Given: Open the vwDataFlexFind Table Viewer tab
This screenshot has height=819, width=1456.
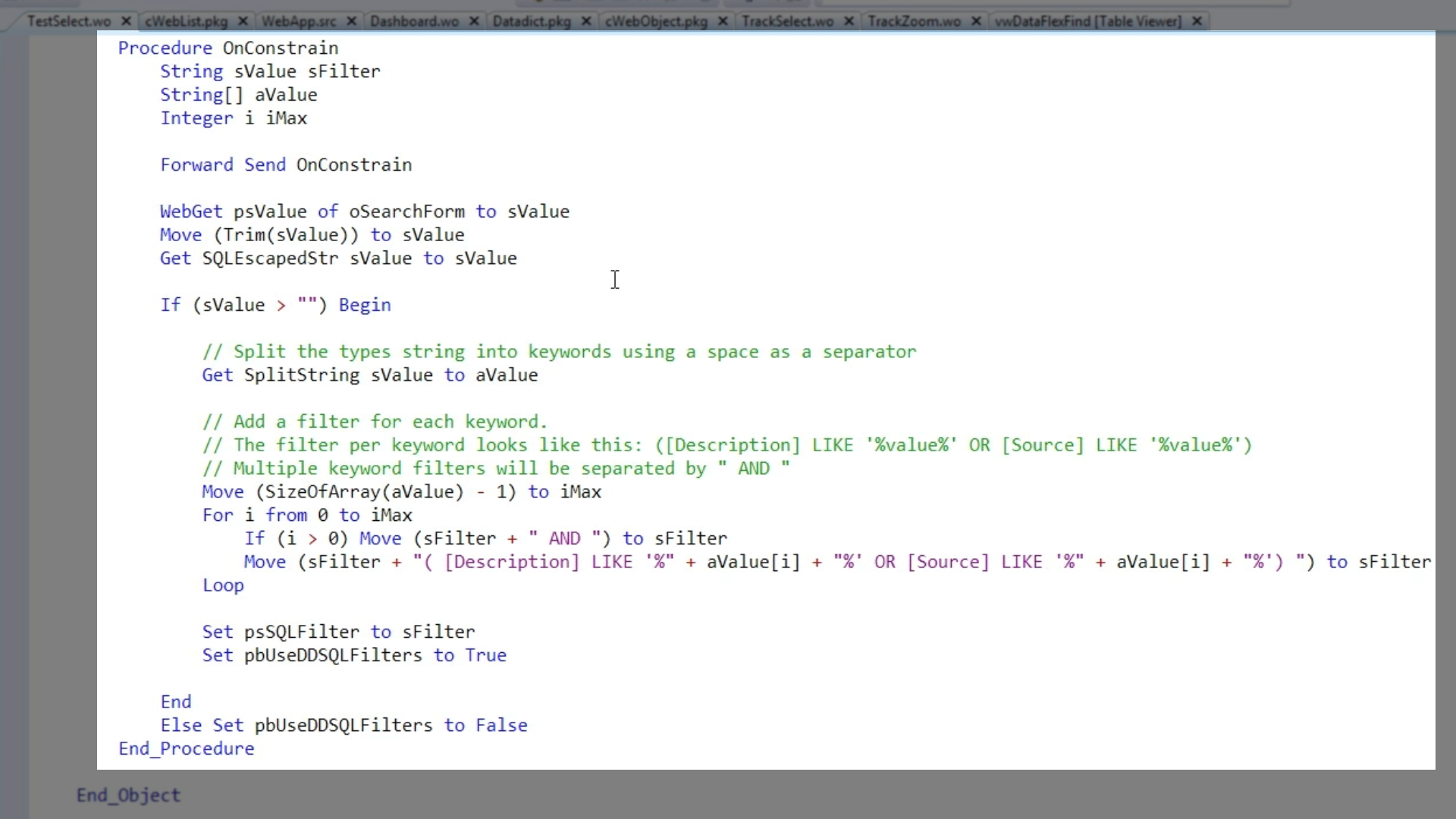Looking at the screenshot, I should 1087,21.
